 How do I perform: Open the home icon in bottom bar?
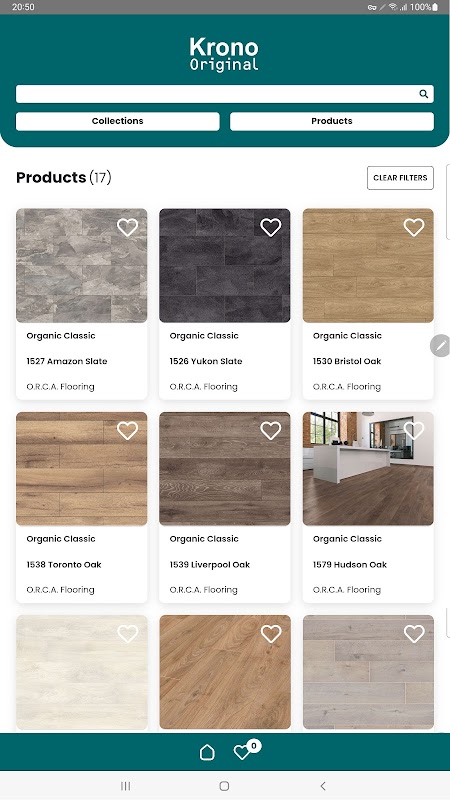[x=207, y=752]
